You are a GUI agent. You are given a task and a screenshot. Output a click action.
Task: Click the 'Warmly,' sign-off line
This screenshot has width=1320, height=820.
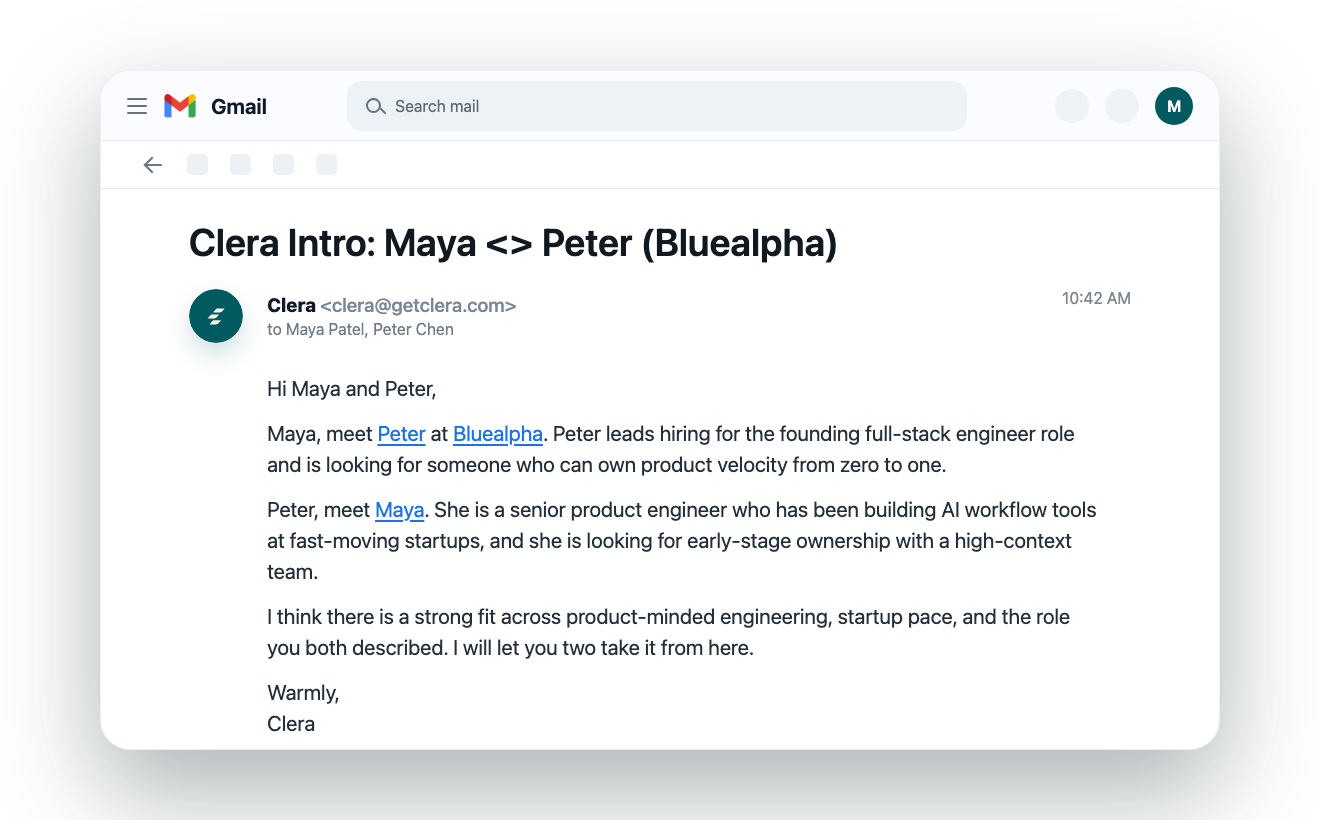[x=303, y=692]
